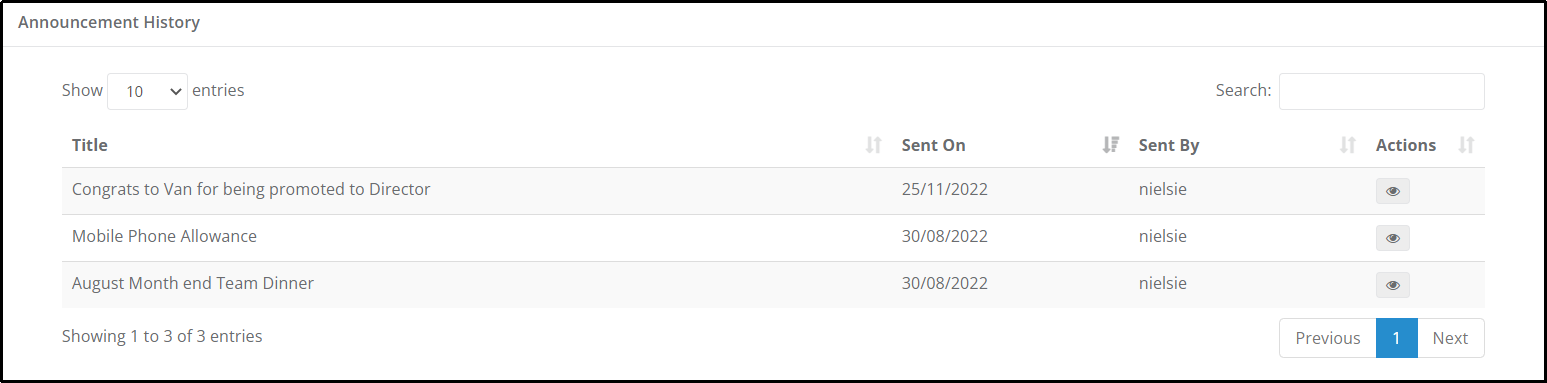The height and width of the screenshot is (383, 1547).
Task: View the Congrats to Van announcement via eye icon
Action: click(1392, 191)
